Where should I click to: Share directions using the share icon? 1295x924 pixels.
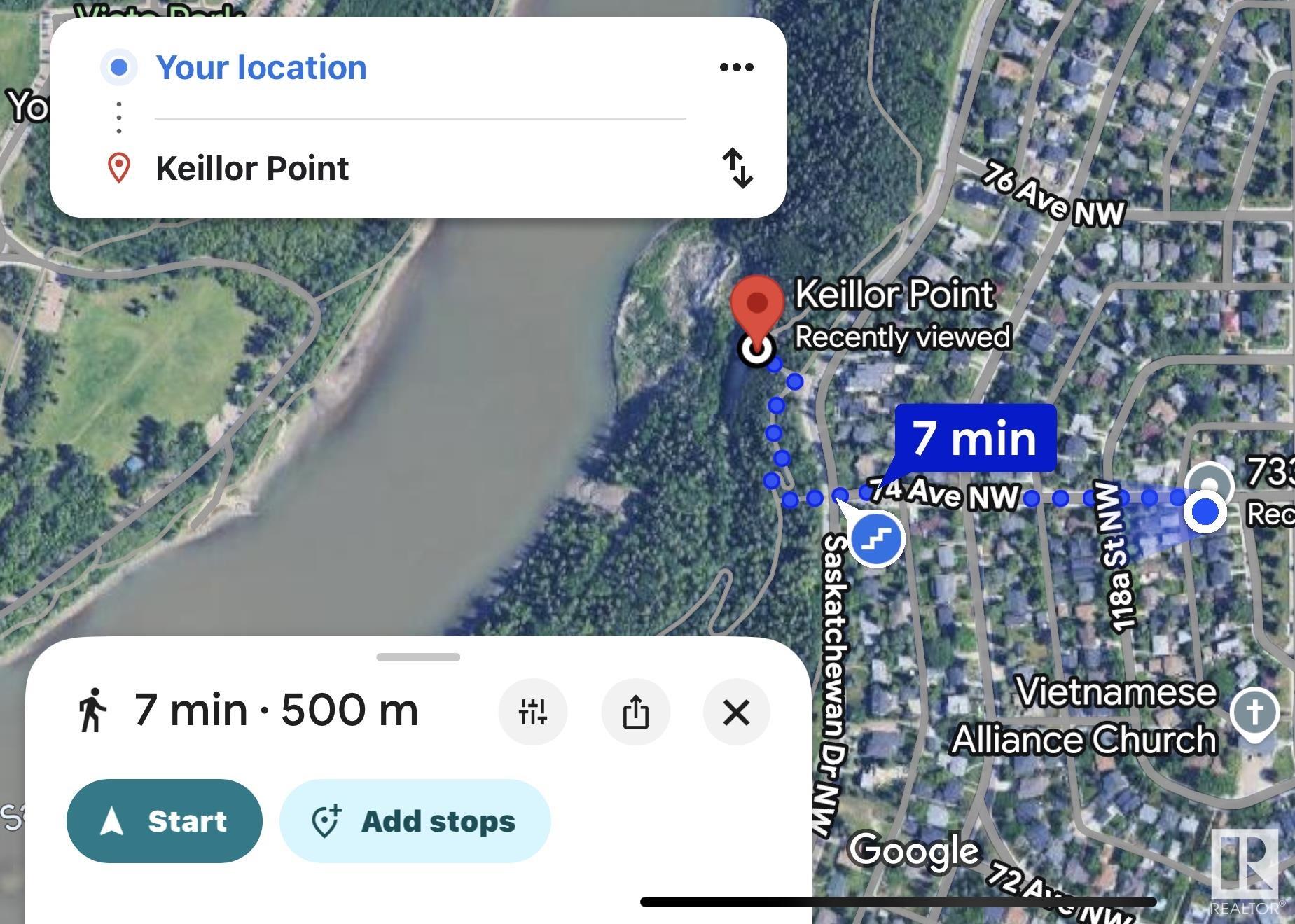(x=635, y=712)
